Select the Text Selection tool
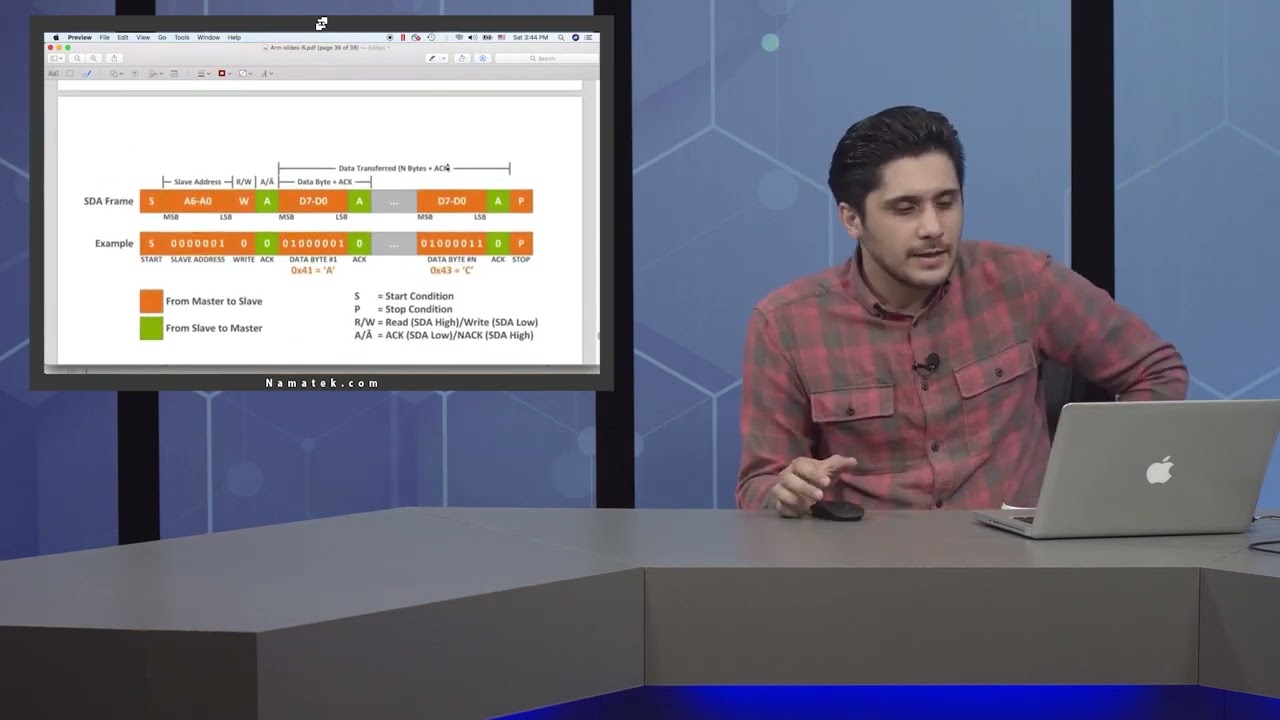Viewport: 1280px width, 720px height. (53, 74)
